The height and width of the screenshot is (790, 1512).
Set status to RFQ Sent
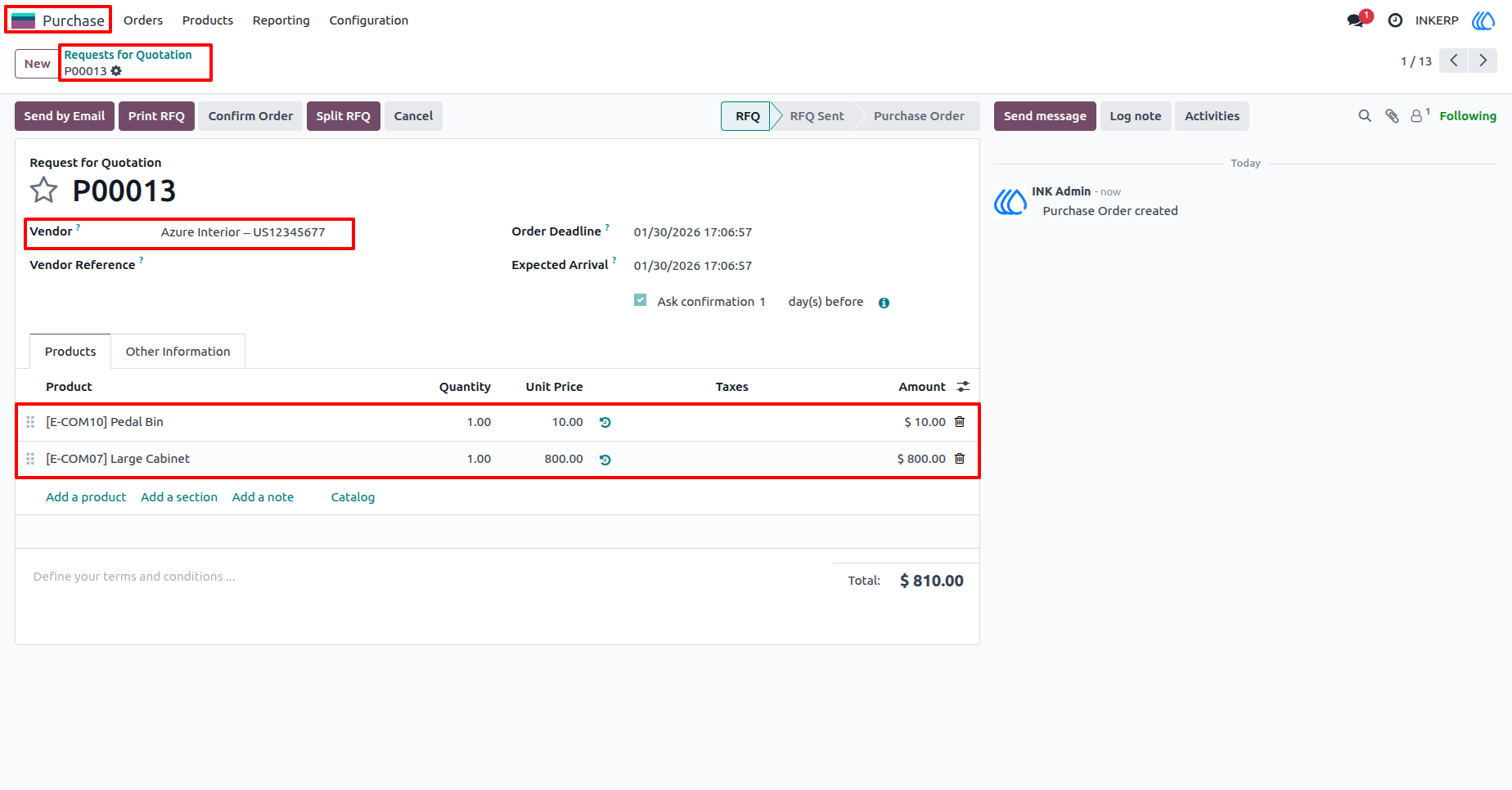[x=817, y=116]
